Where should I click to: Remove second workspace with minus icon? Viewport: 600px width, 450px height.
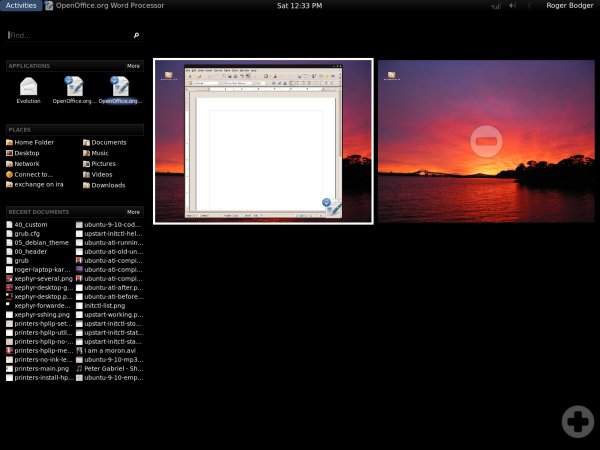coord(486,141)
